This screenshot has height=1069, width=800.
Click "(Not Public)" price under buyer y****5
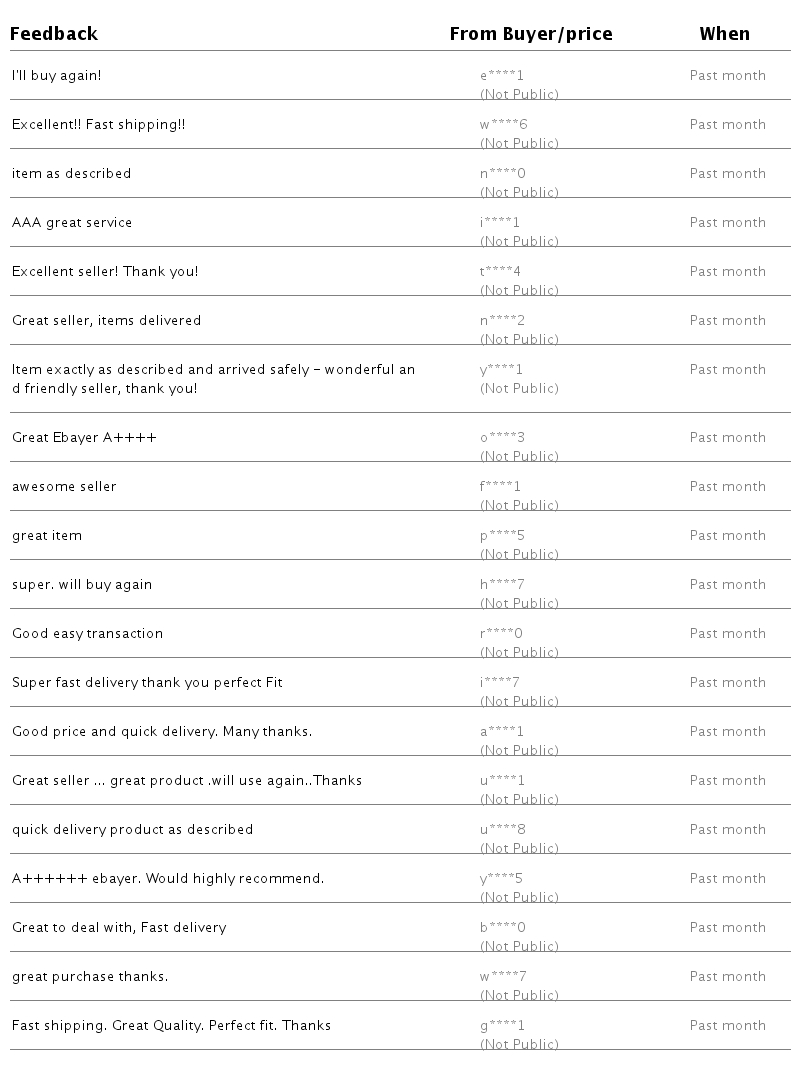(x=519, y=897)
